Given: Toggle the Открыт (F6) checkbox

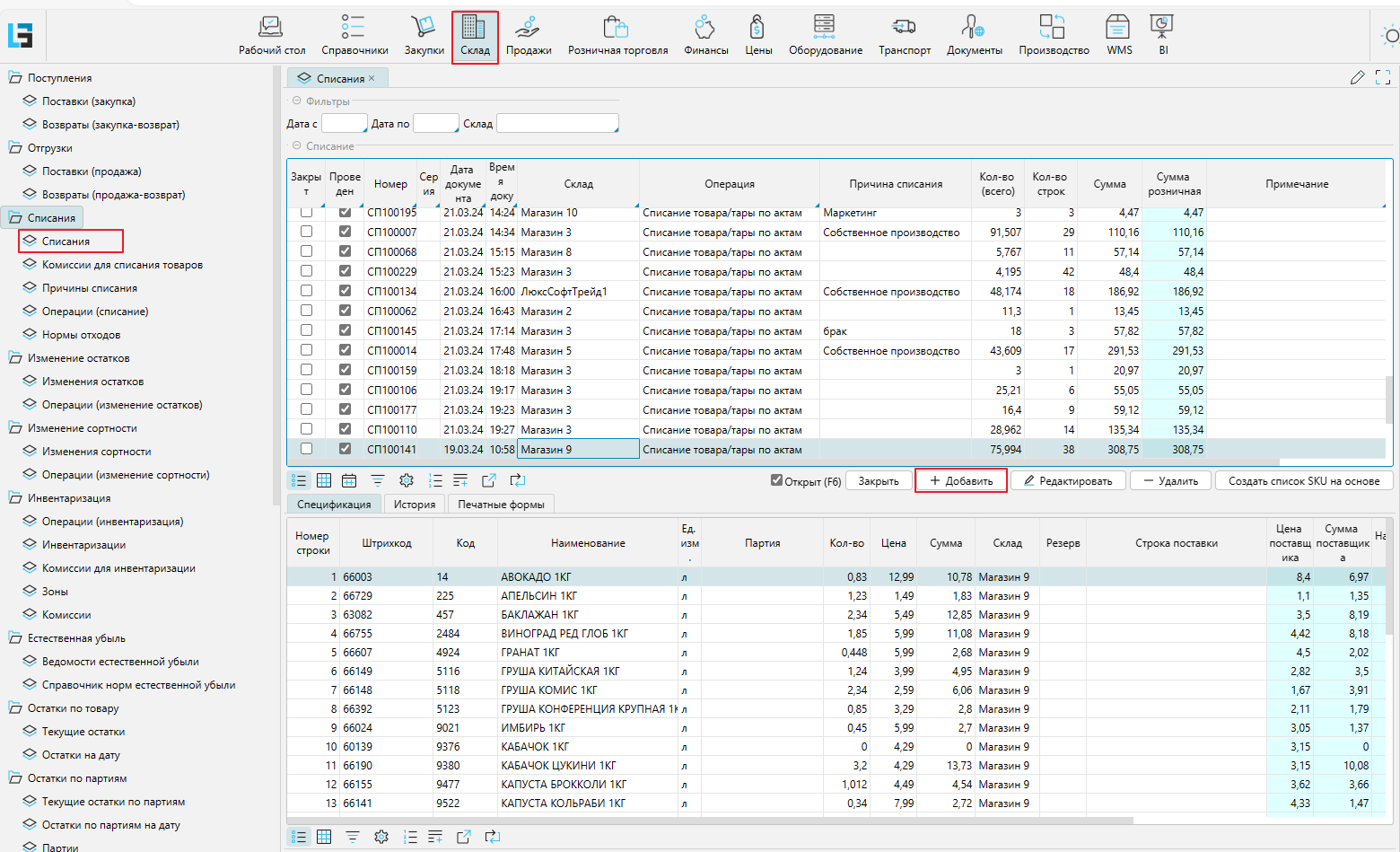Looking at the screenshot, I should pyautogui.click(x=776, y=480).
